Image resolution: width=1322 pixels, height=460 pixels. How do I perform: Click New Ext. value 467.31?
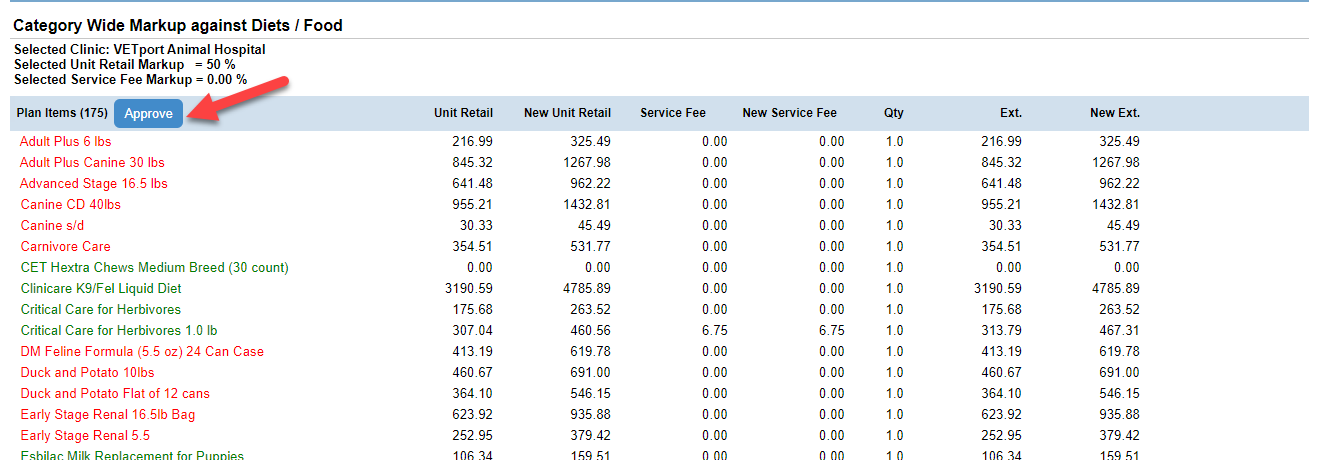pyautogui.click(x=1119, y=331)
